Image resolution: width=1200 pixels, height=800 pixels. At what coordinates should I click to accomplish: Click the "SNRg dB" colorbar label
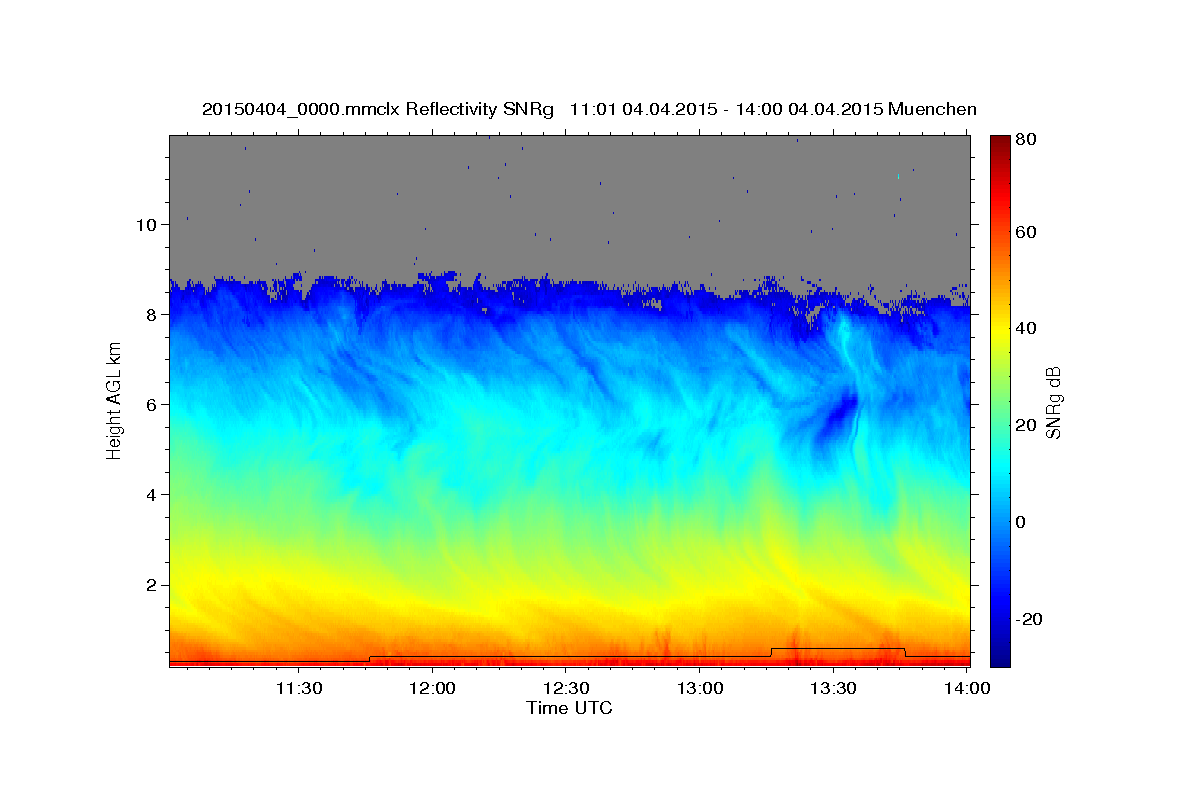1052,401
